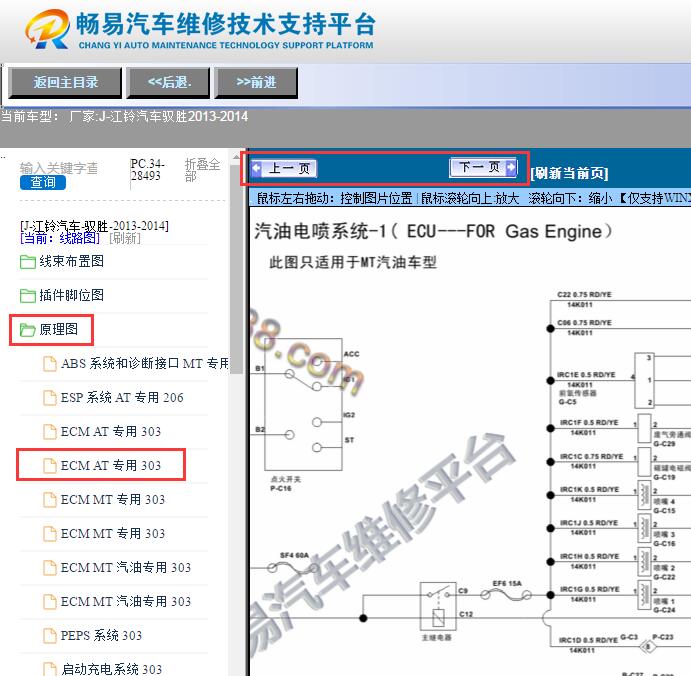Click the C22 0.75 RD/YE wire label

(584, 295)
